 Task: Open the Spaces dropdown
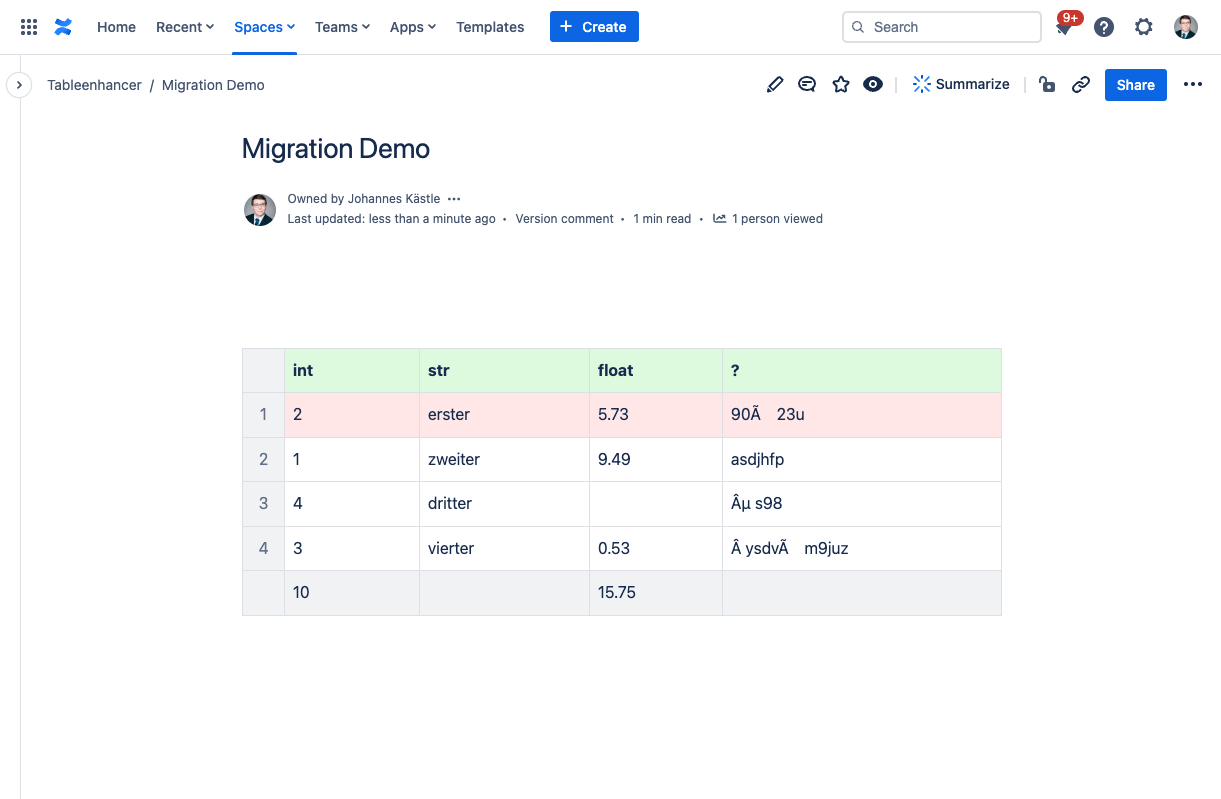click(264, 27)
